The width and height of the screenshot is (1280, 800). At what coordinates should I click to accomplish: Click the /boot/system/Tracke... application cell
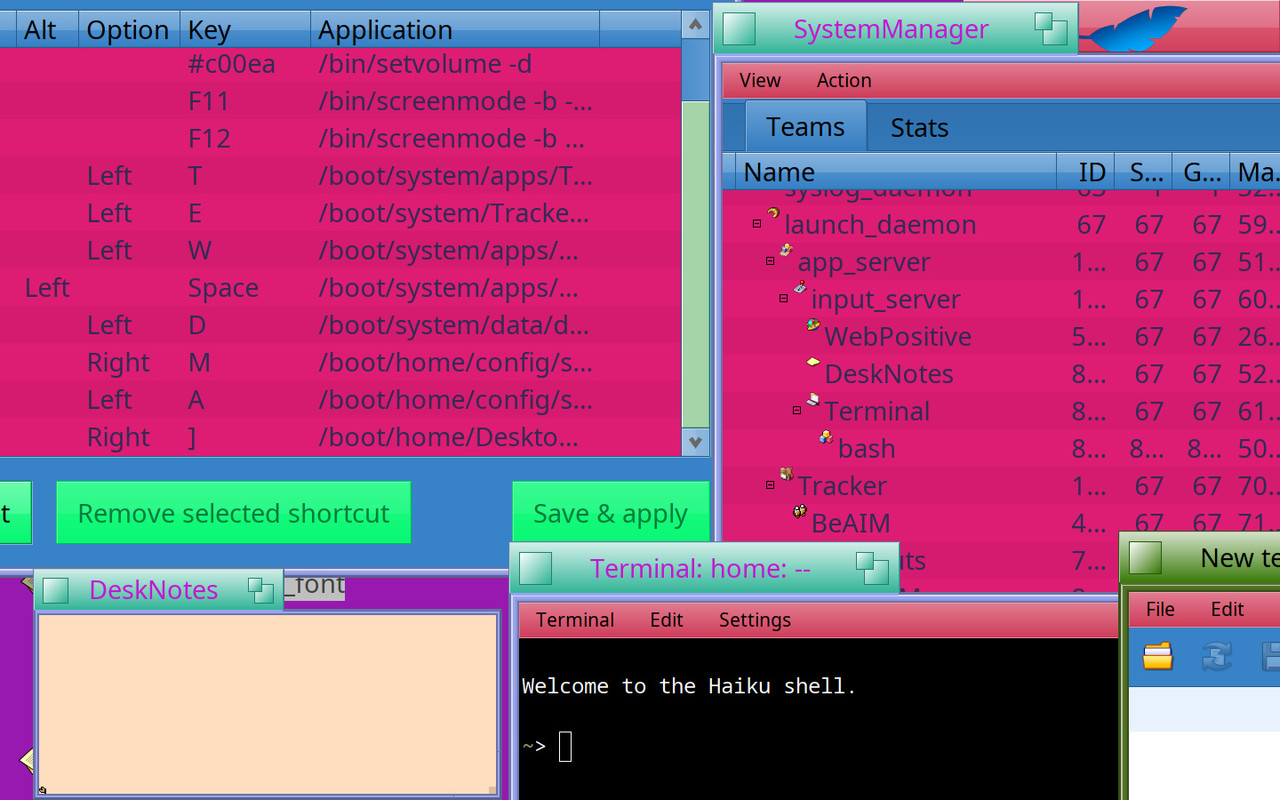(x=453, y=213)
